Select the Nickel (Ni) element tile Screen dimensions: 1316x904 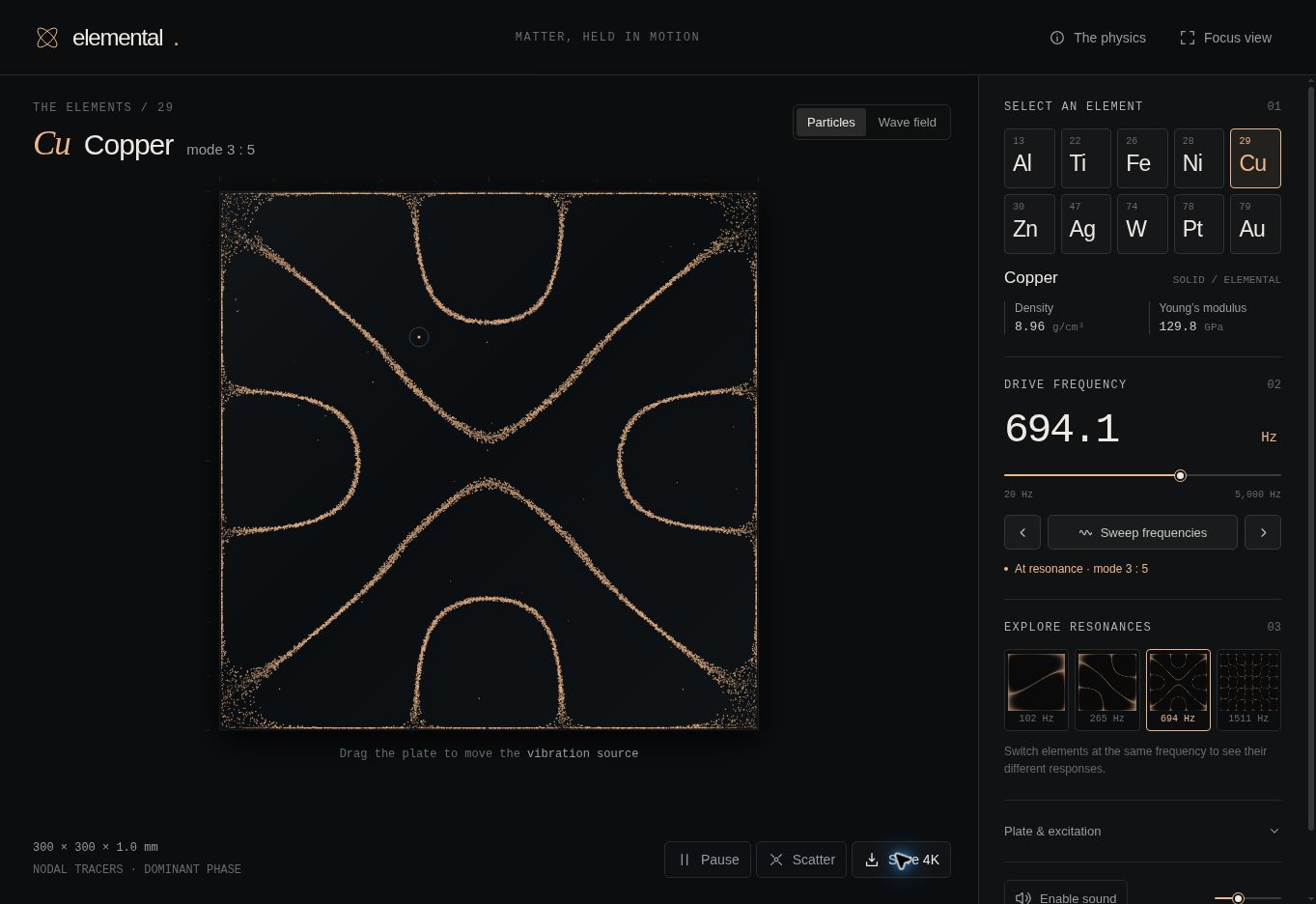point(1199,158)
